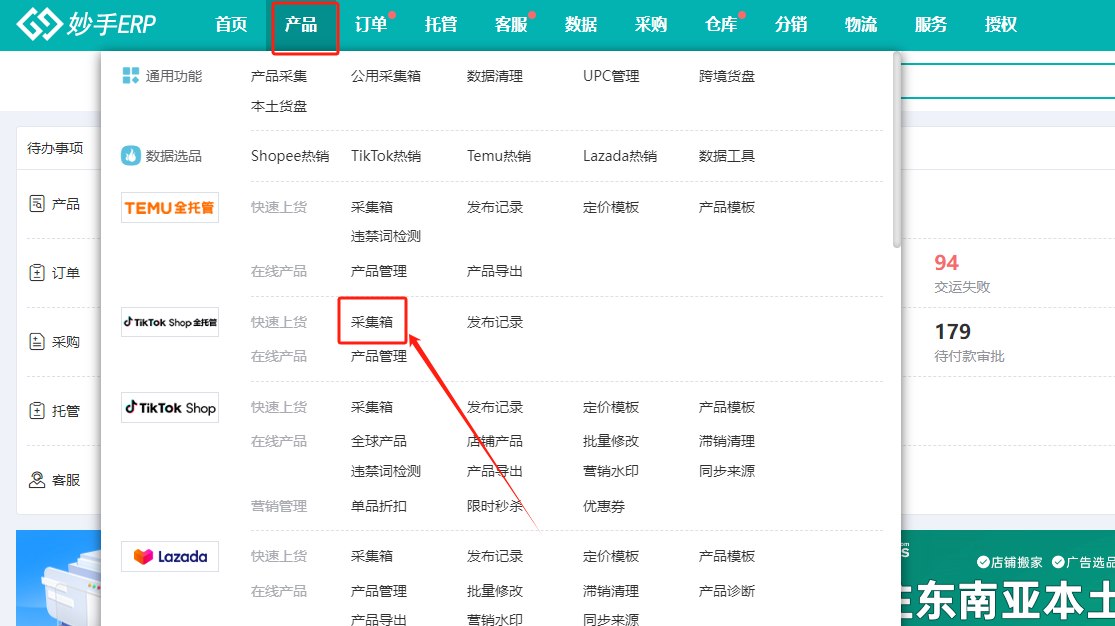Click the 客服 sidebar person icon
Viewport: 1115px width, 626px height.
pyautogui.click(x=37, y=480)
